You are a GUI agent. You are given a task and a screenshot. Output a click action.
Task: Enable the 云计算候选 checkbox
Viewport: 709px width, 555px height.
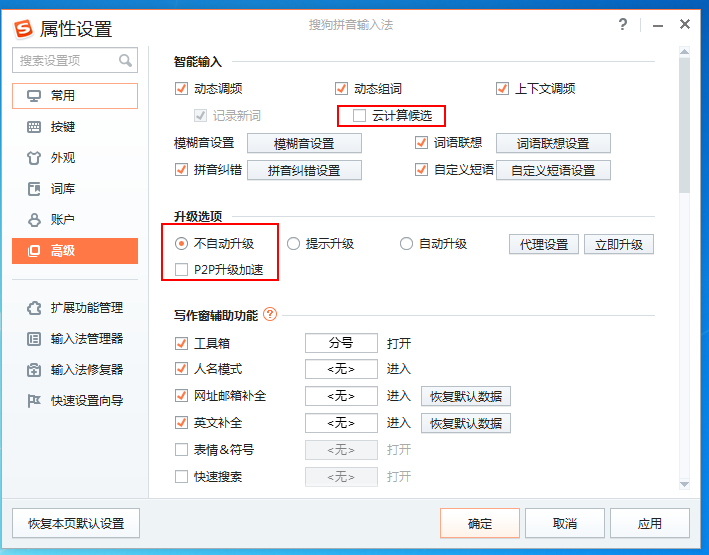click(360, 116)
